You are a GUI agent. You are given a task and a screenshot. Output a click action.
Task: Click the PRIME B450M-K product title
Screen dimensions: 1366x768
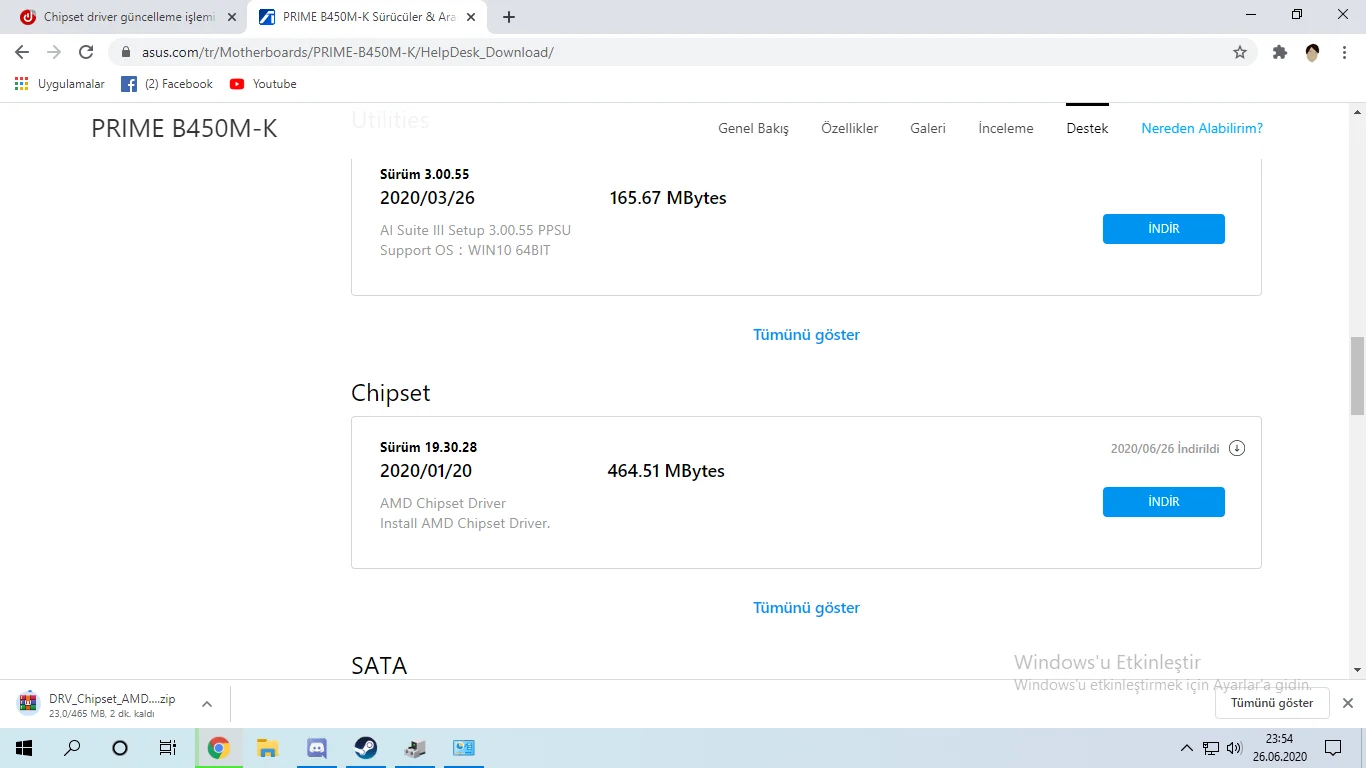tap(184, 128)
